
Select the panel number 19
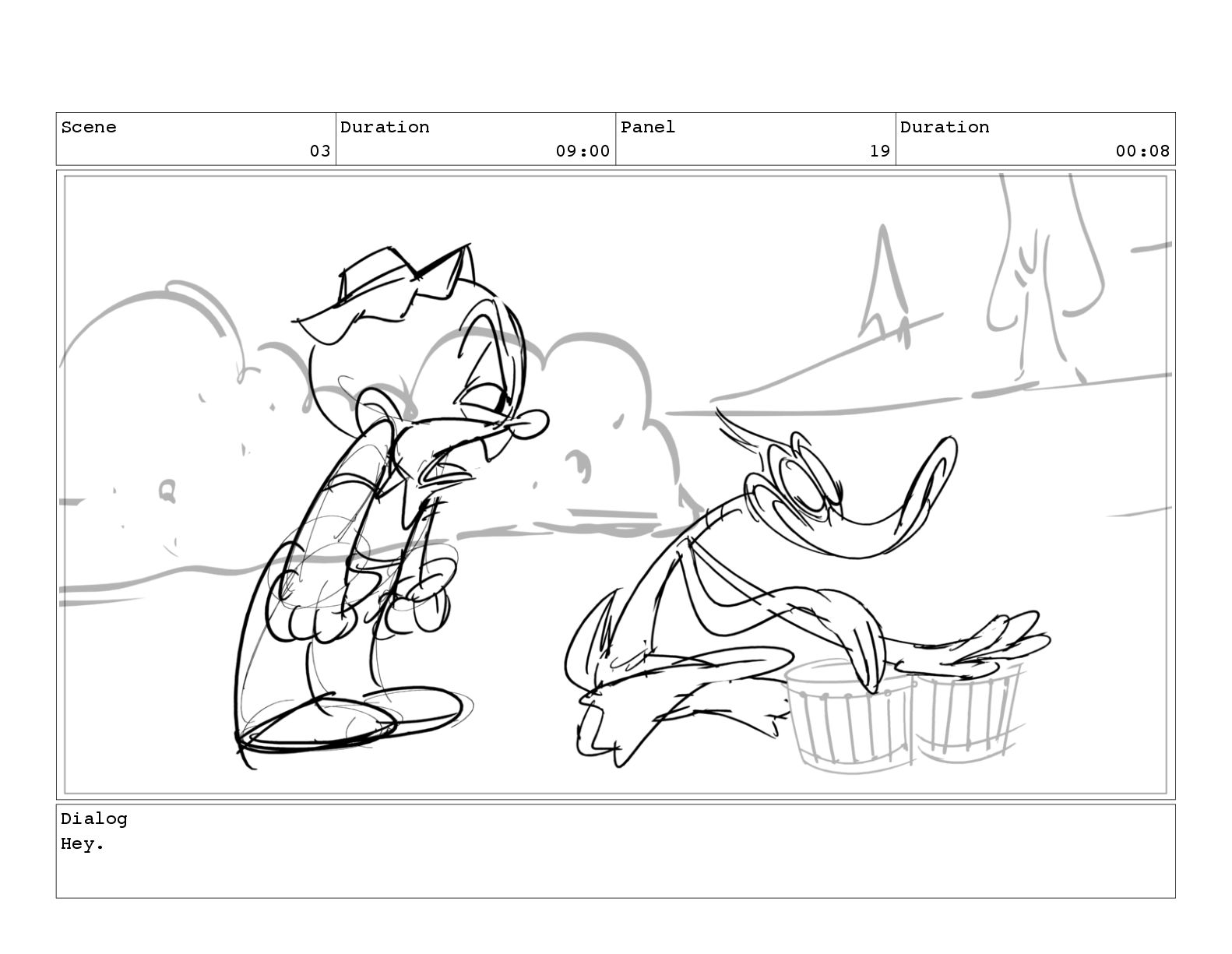pos(880,151)
